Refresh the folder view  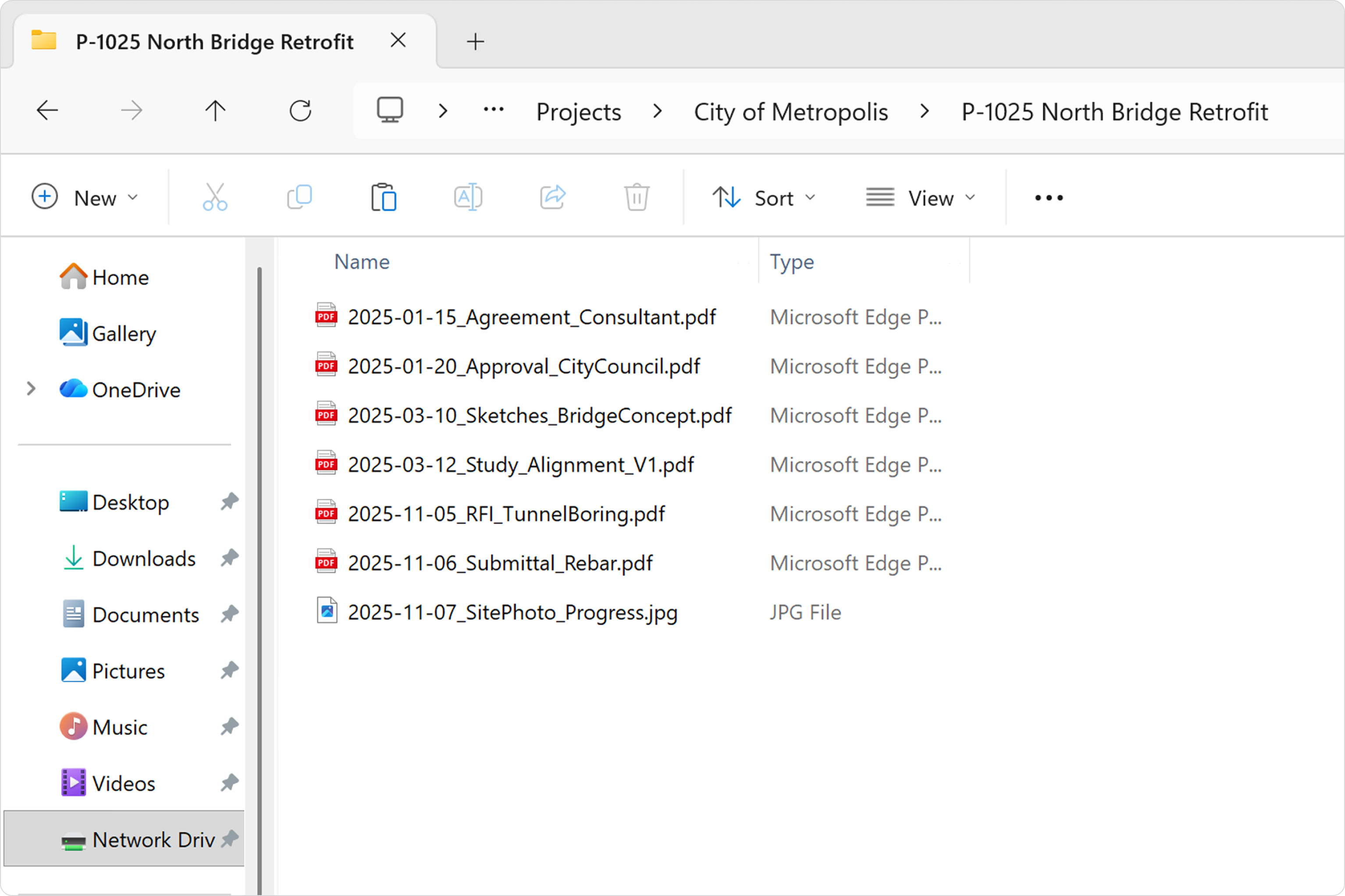point(301,111)
